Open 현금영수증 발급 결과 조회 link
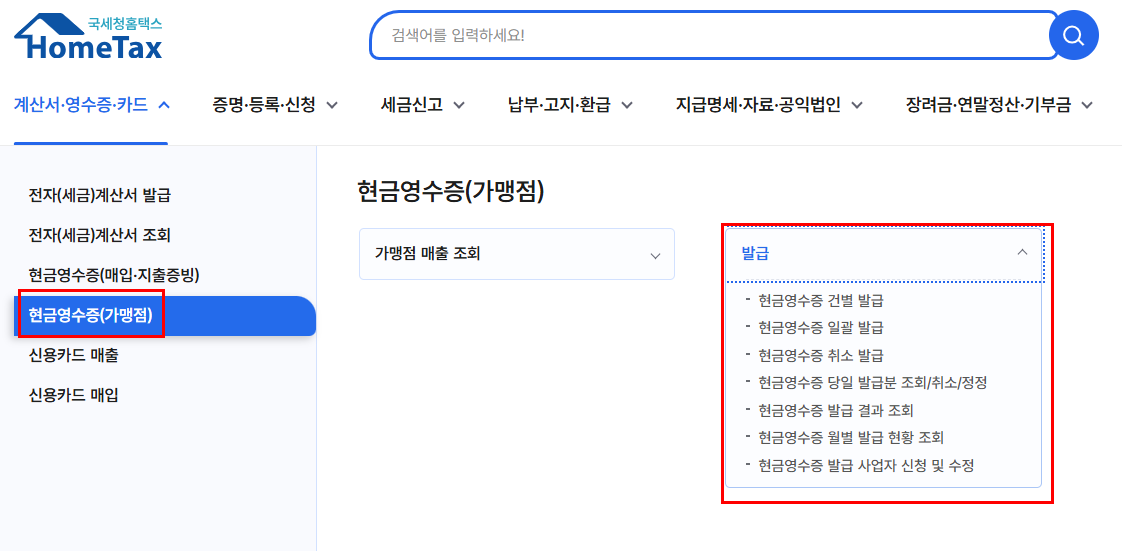1122x551 pixels. [836, 411]
